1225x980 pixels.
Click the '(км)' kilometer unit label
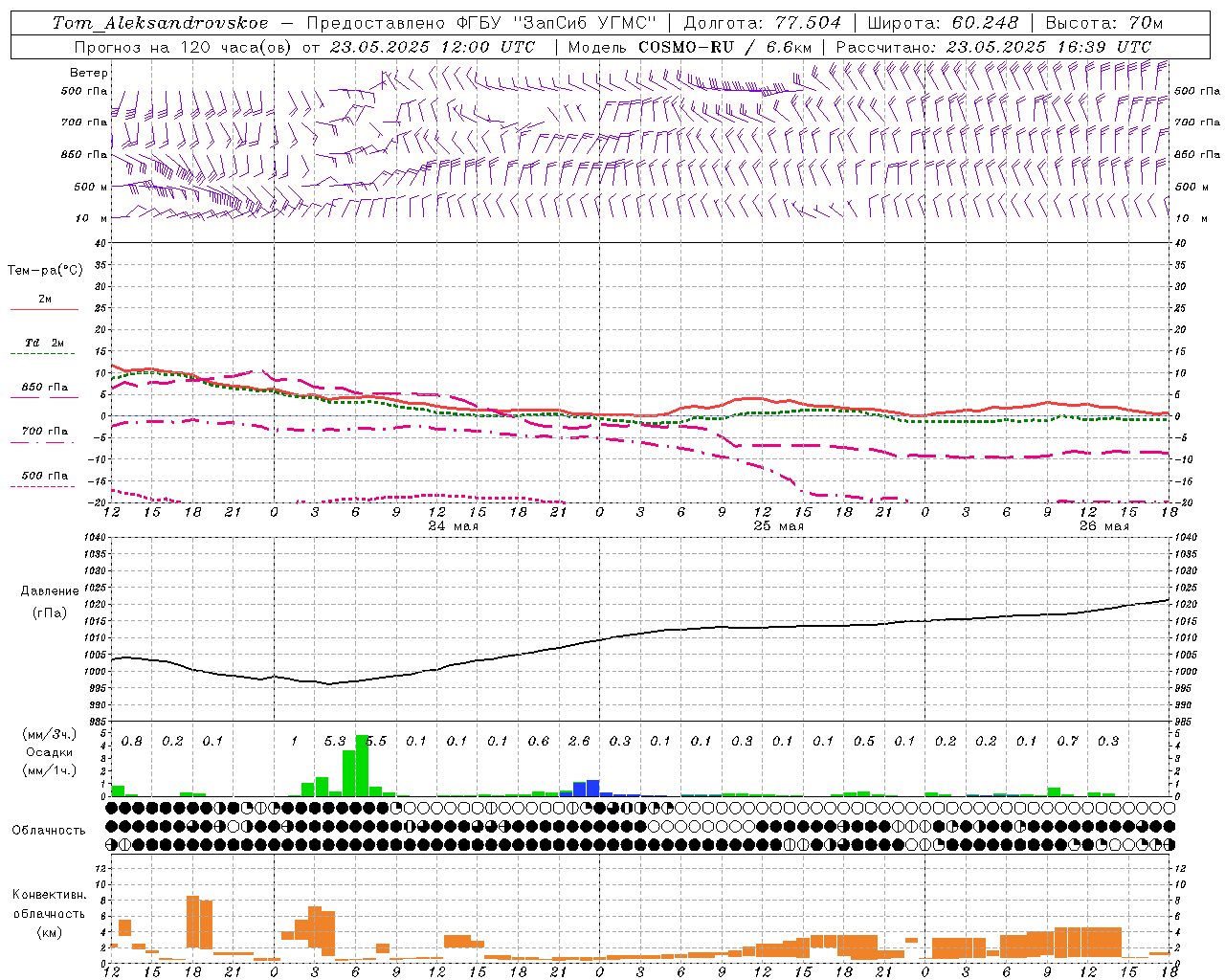click(50, 932)
